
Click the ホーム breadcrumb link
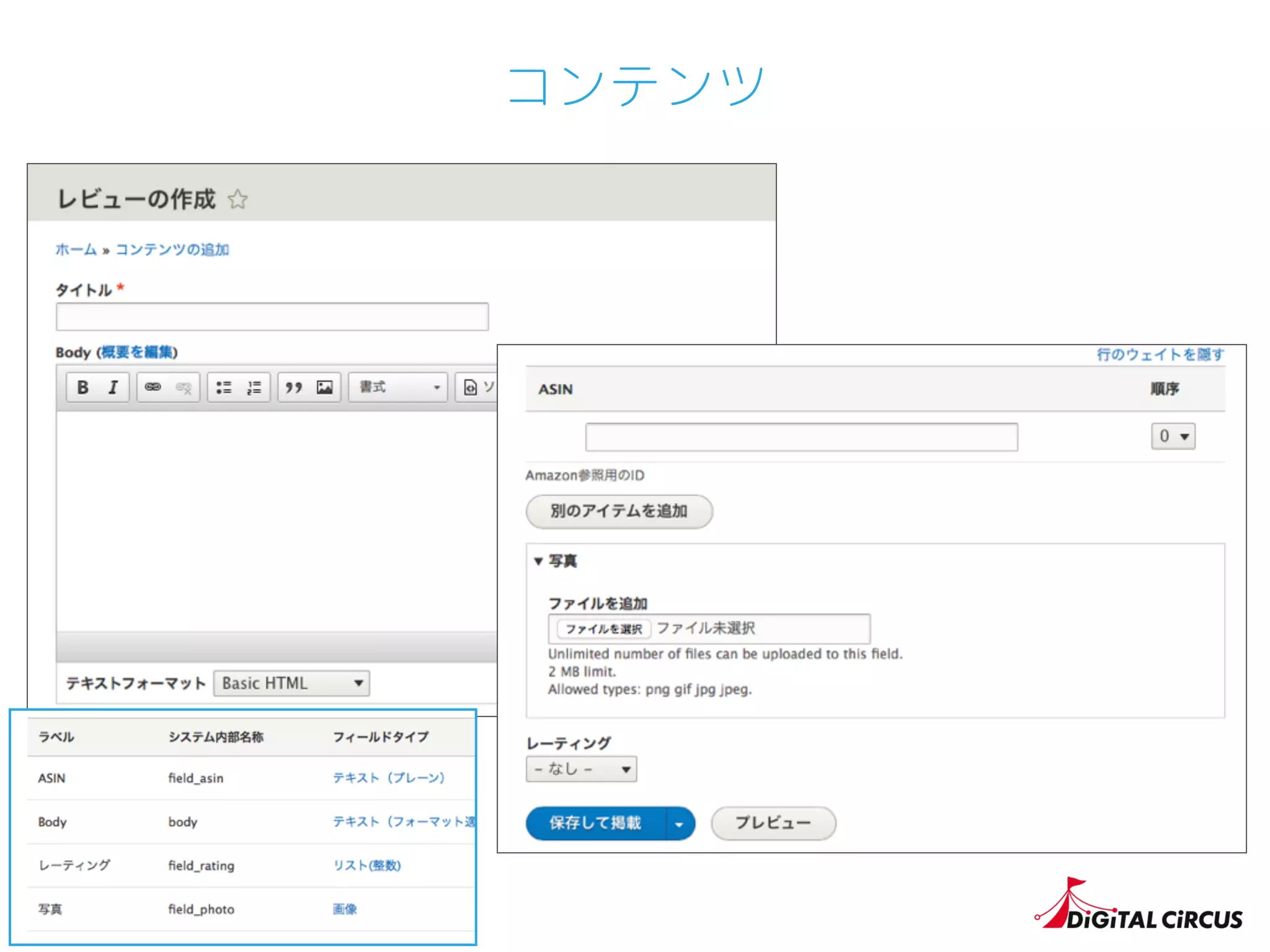pyautogui.click(x=76, y=250)
